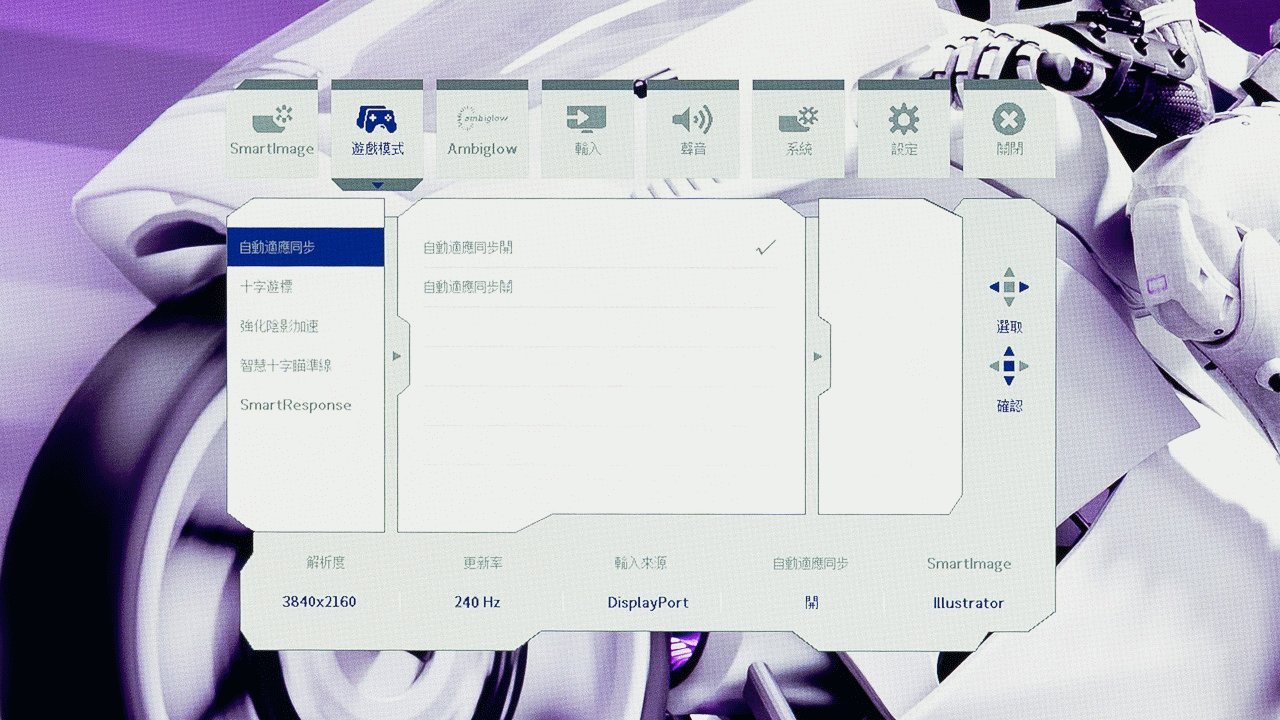
Task: Click the 選取 label
Action: [x=1009, y=327]
